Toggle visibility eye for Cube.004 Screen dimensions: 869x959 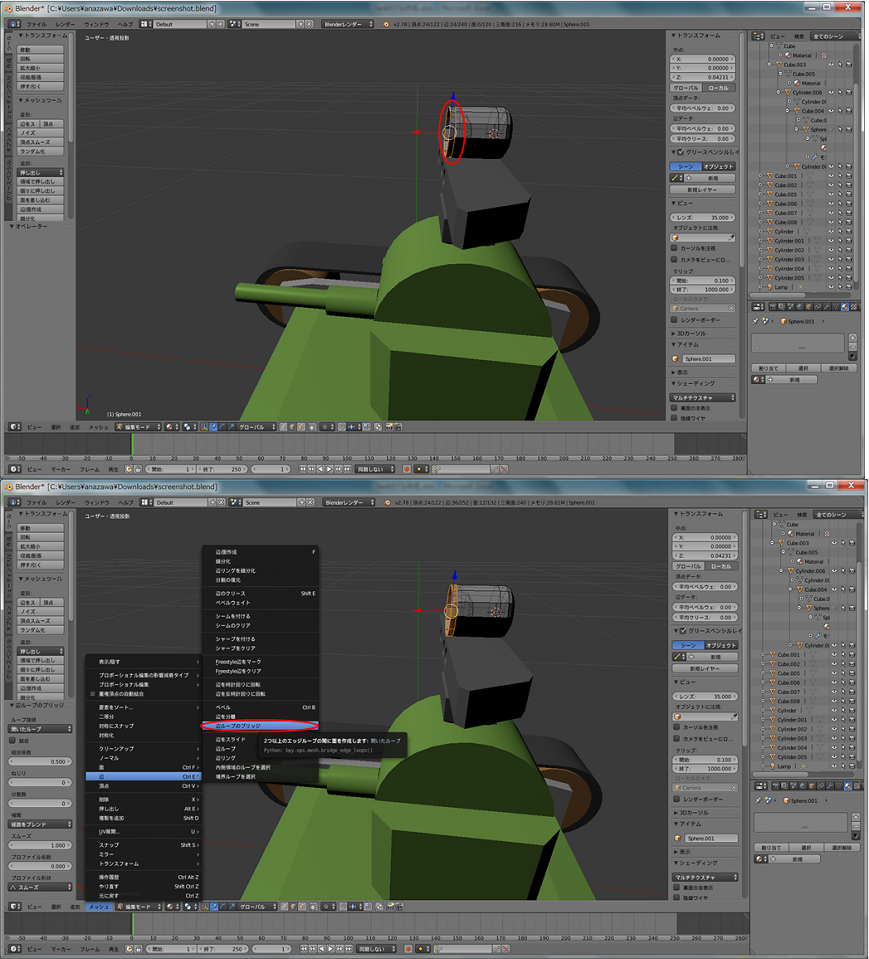click(x=832, y=110)
